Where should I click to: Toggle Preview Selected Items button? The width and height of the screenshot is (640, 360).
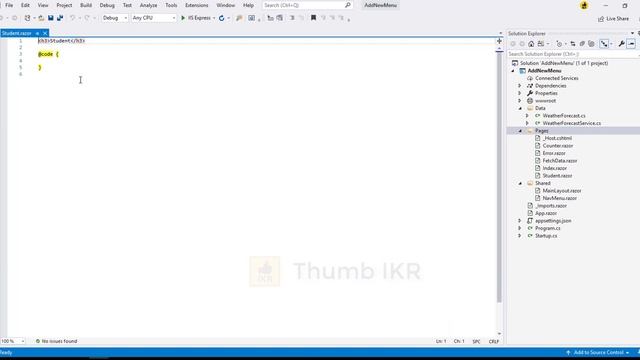[631, 44]
